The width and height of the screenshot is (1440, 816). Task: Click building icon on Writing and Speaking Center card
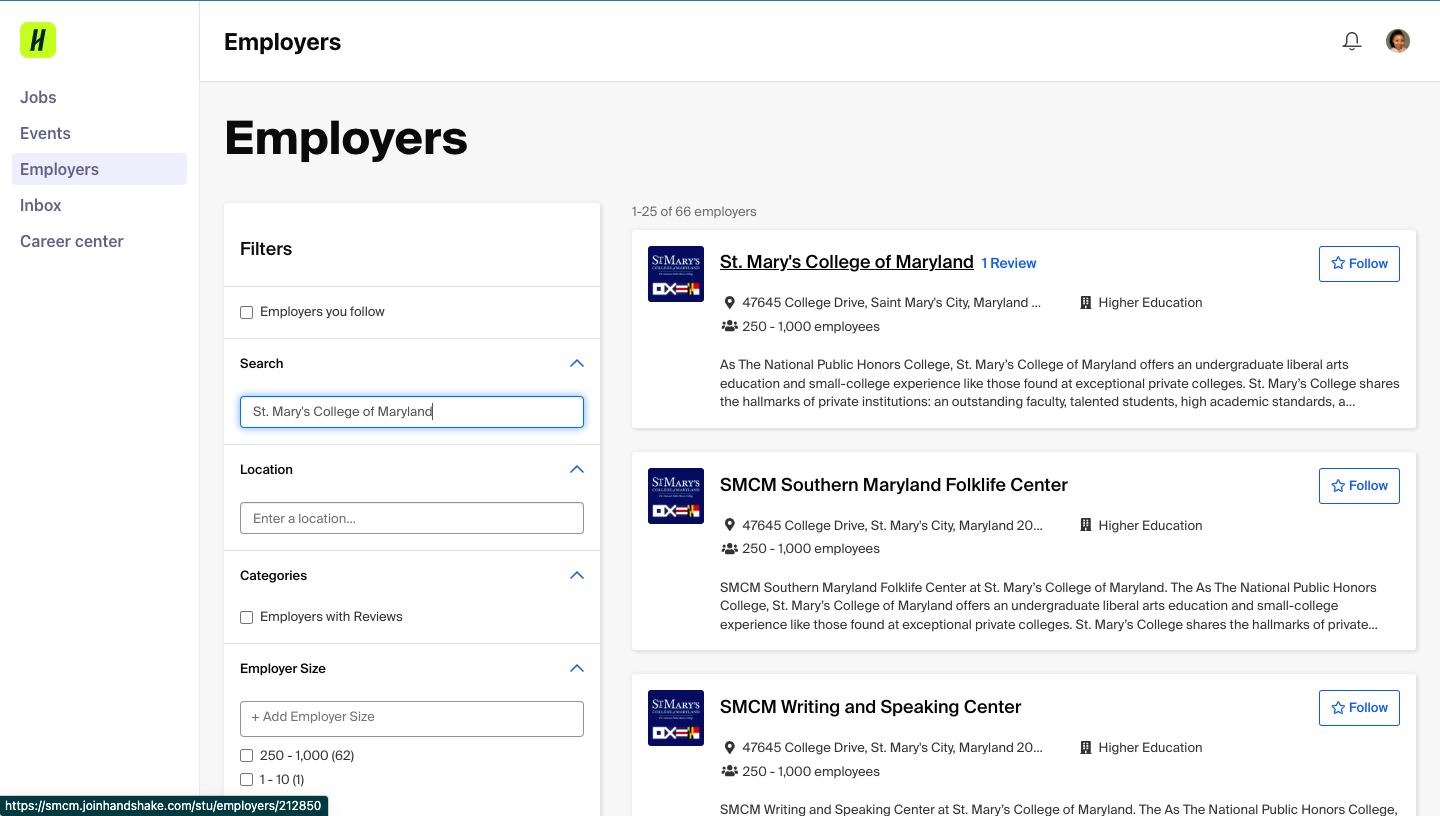coord(1086,747)
